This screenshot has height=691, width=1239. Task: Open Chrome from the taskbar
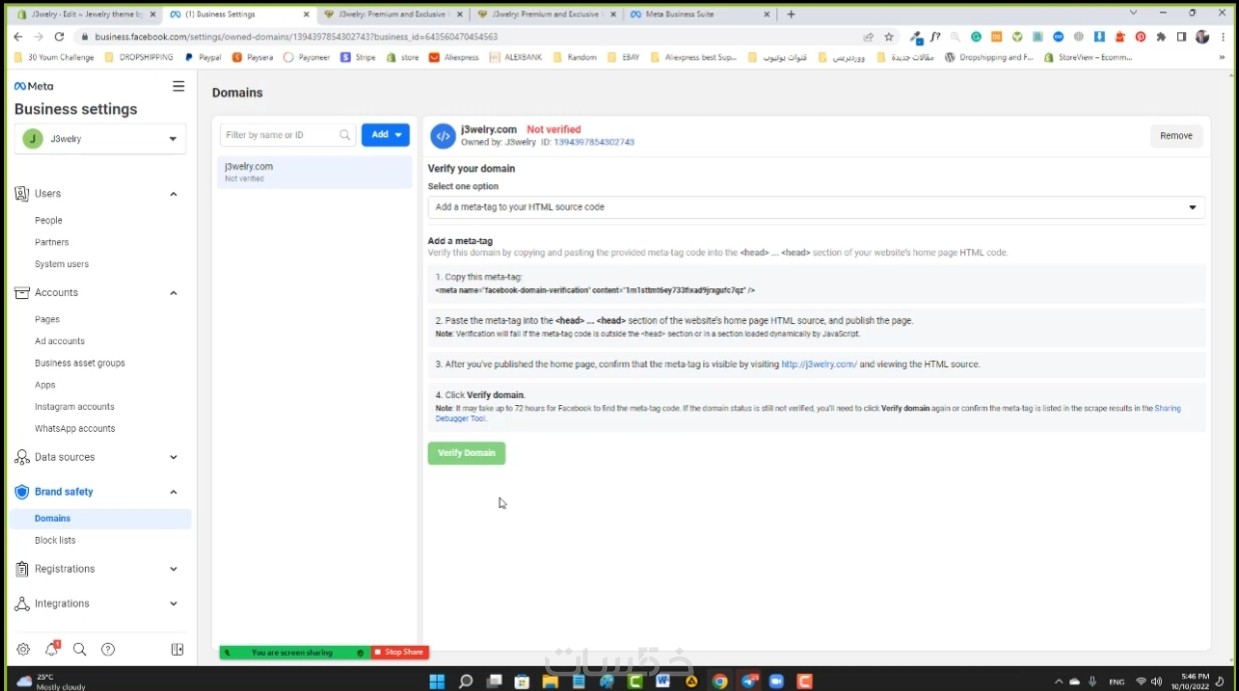[x=719, y=681]
